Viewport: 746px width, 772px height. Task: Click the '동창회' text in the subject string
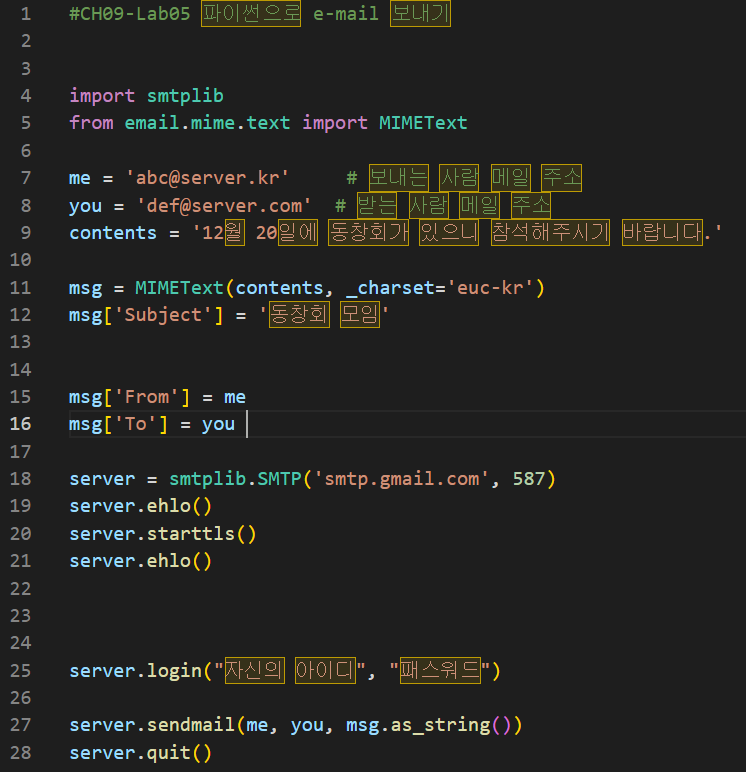[299, 315]
